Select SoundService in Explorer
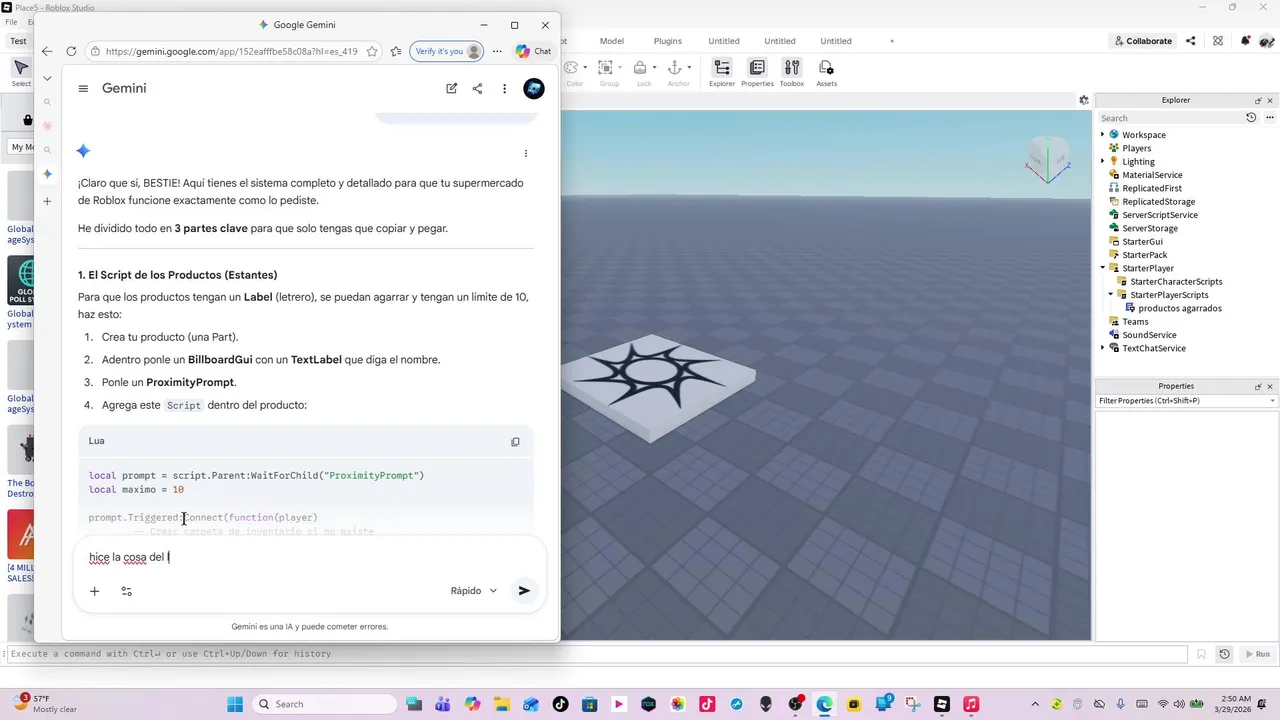 click(x=1149, y=335)
